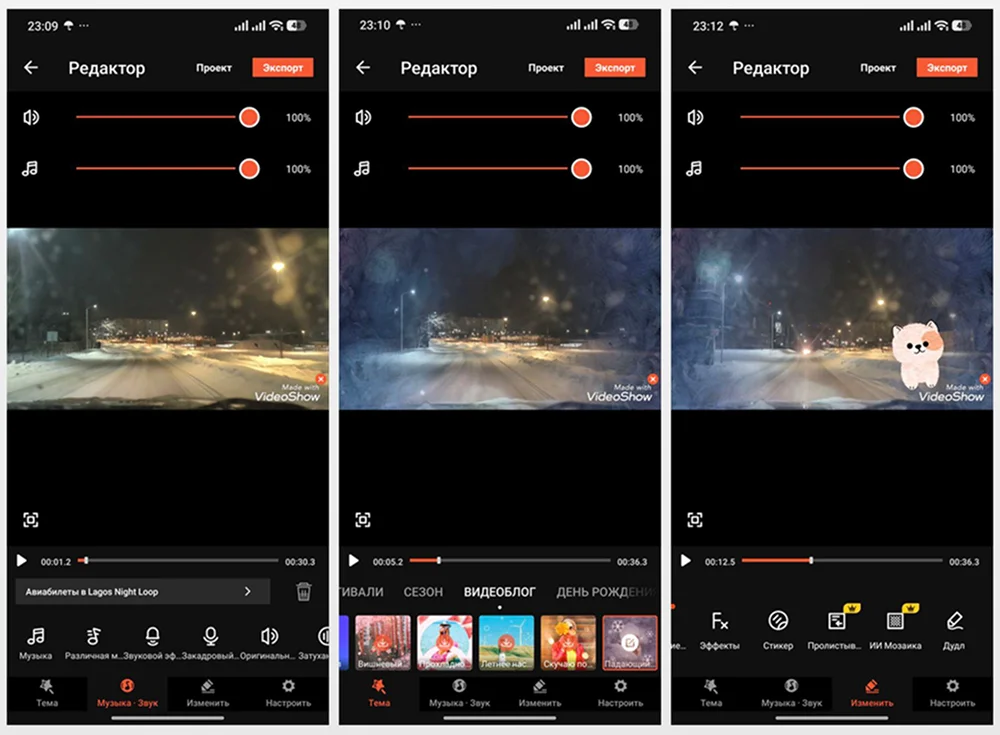Select the ИИ Мозаика premium tool
Image resolution: width=1000 pixels, height=735 pixels.
pos(895,627)
